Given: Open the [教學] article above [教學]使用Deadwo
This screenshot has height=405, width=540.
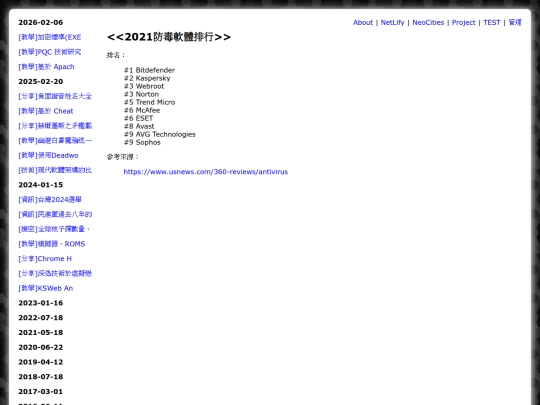Looking at the screenshot, I should [55, 141].
